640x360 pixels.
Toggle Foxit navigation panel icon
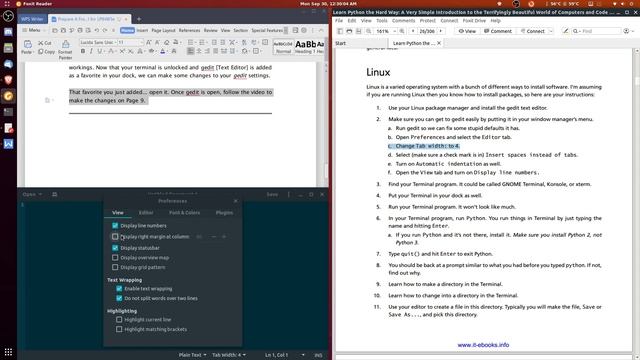tap(340, 31)
